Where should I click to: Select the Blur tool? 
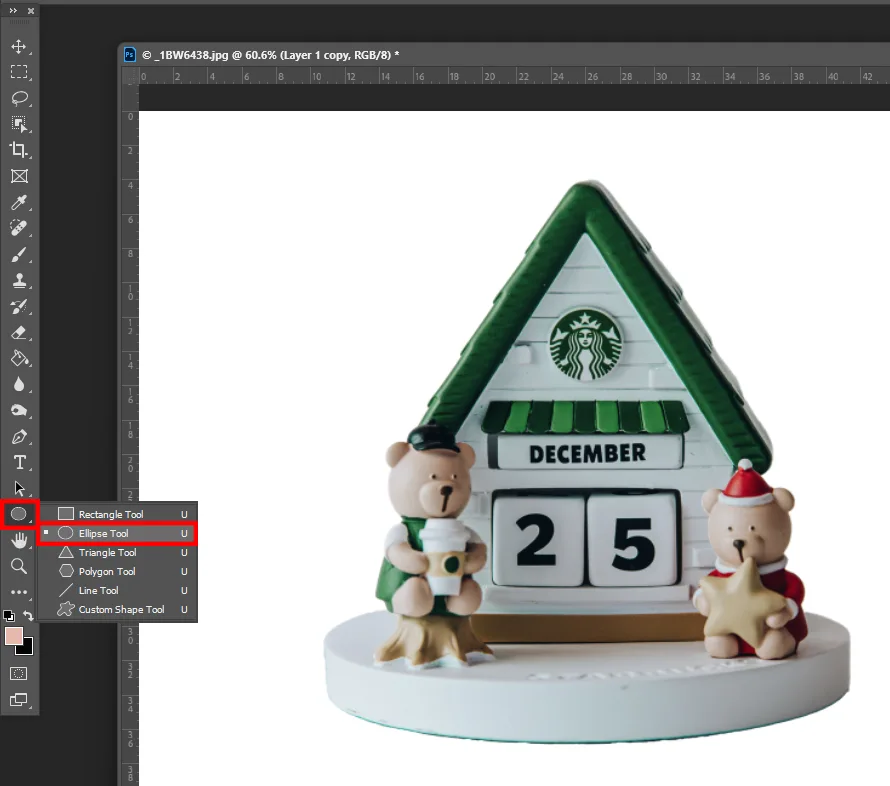point(19,385)
